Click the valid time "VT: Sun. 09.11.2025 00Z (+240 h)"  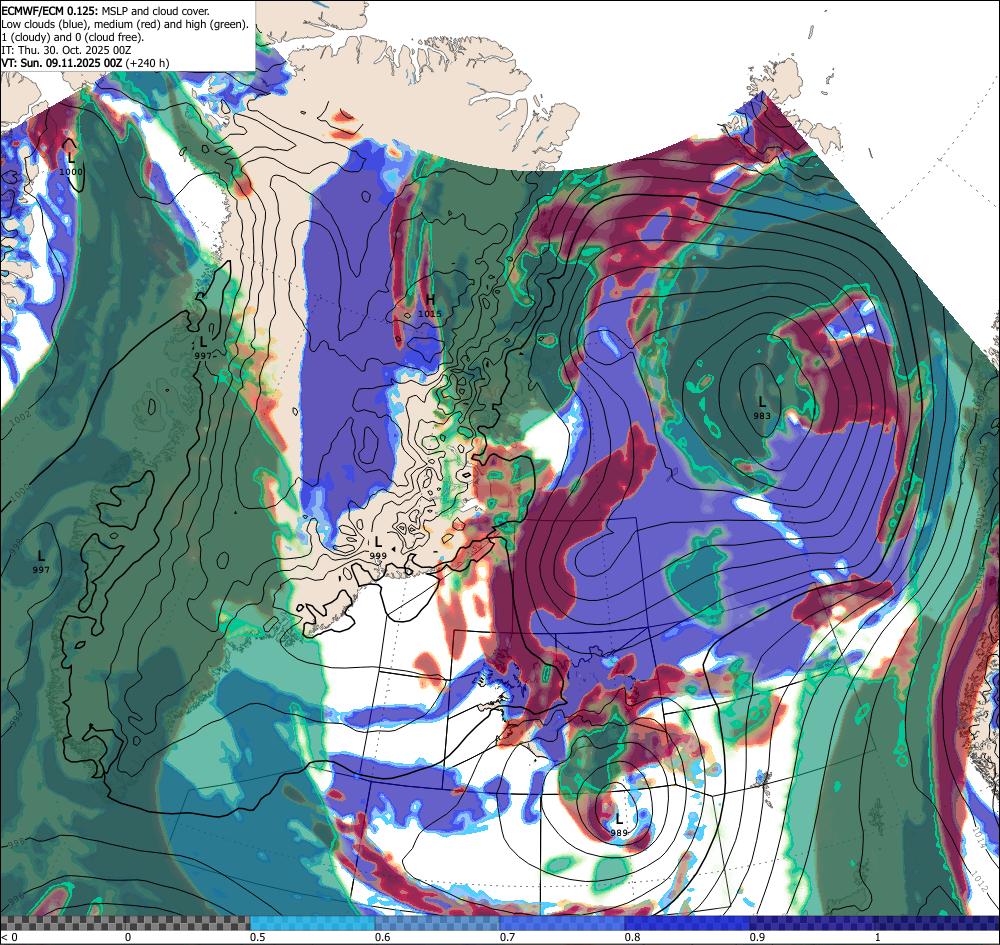click(85, 63)
